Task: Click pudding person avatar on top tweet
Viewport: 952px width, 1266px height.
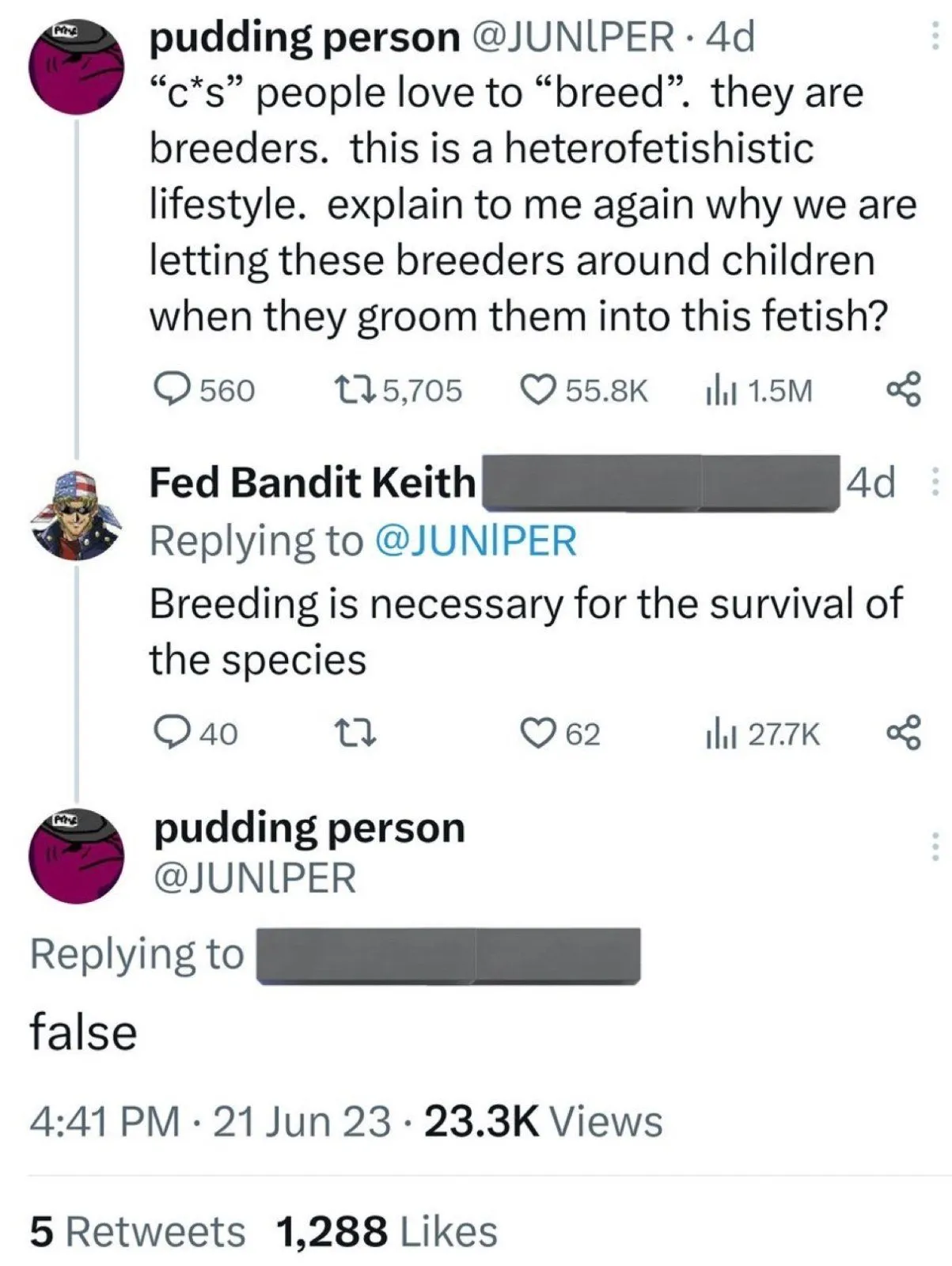Action: click(x=76, y=67)
